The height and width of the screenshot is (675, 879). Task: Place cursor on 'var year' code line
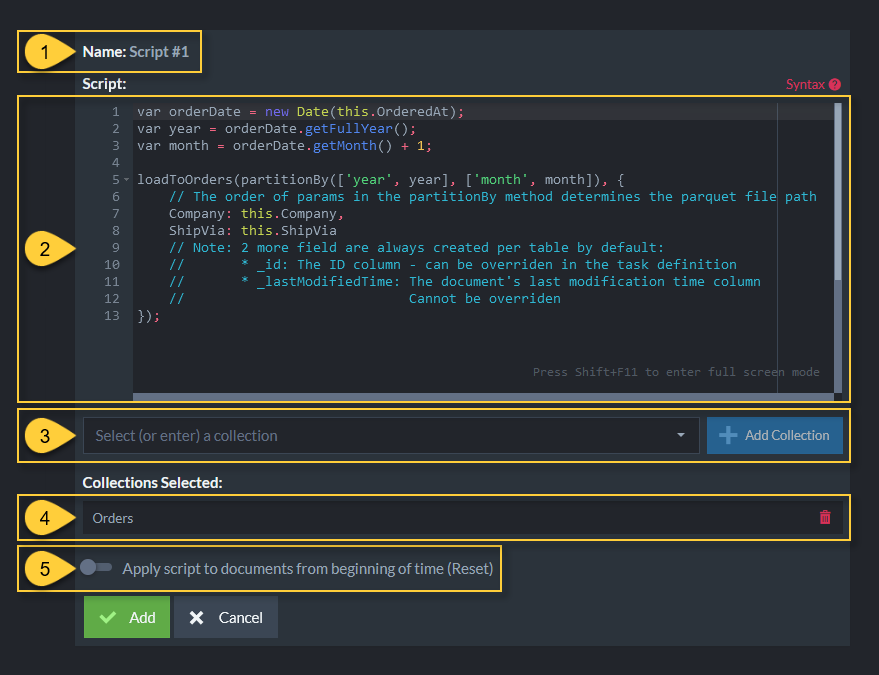[276, 128]
